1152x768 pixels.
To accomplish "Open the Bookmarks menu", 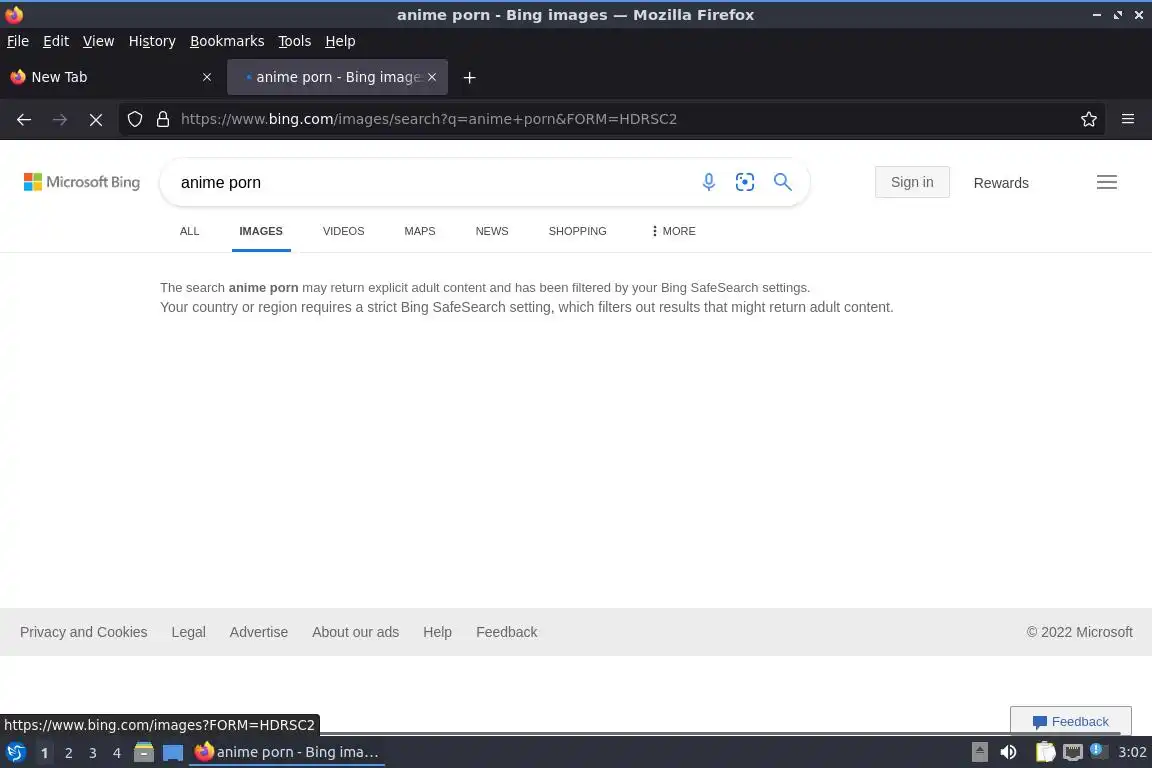I will 227,41.
